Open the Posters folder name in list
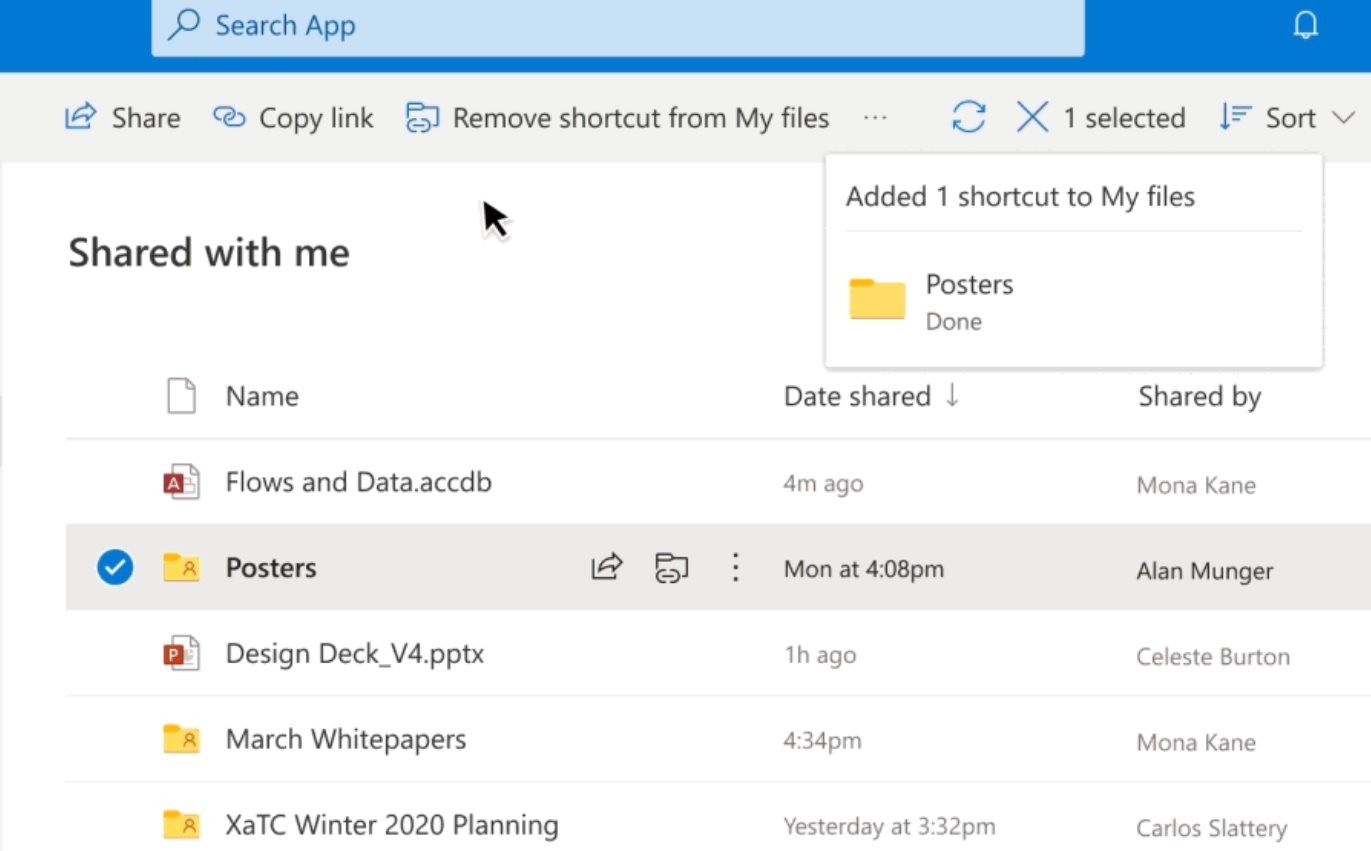Viewport: 1371px width, 851px height. (271, 568)
